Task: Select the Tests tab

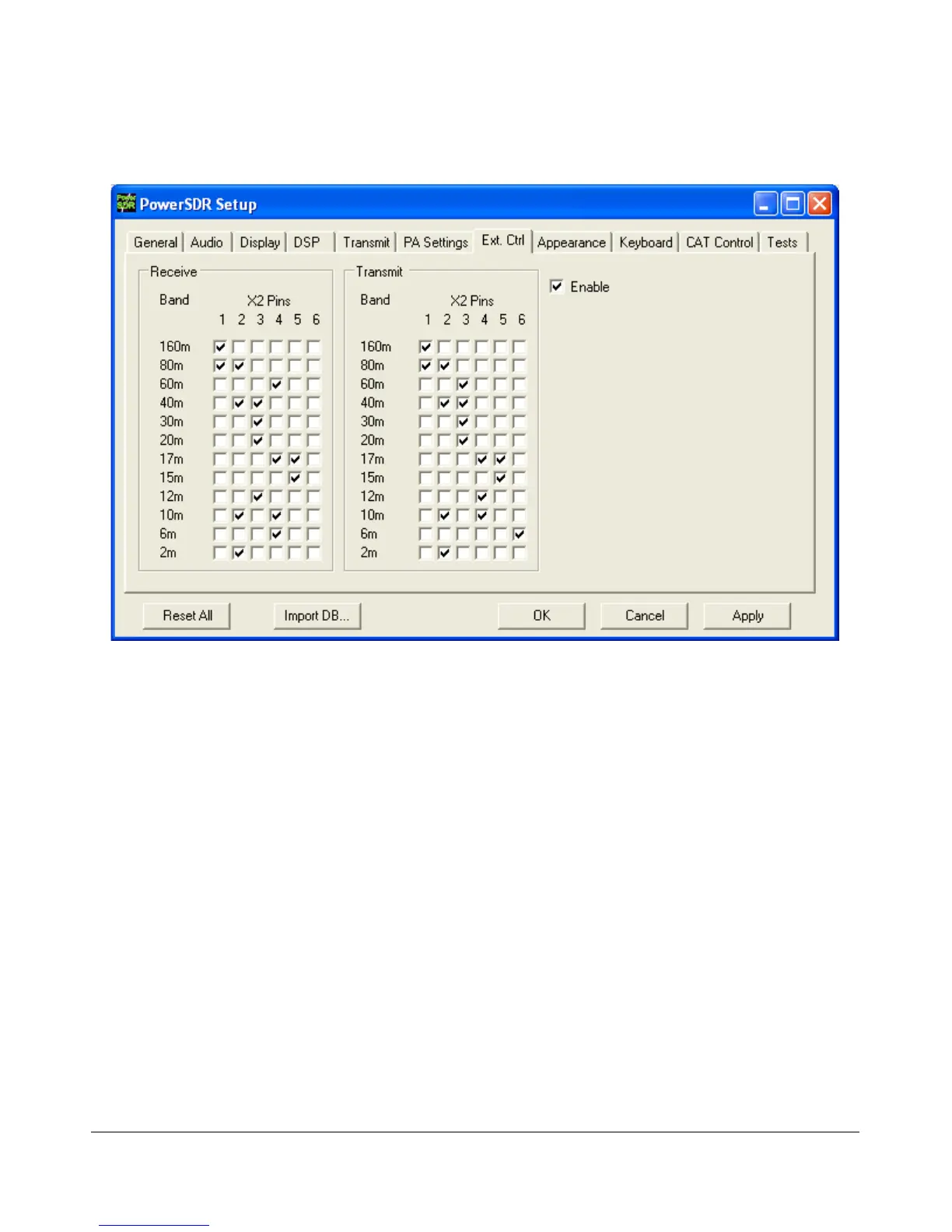Action: click(x=782, y=243)
